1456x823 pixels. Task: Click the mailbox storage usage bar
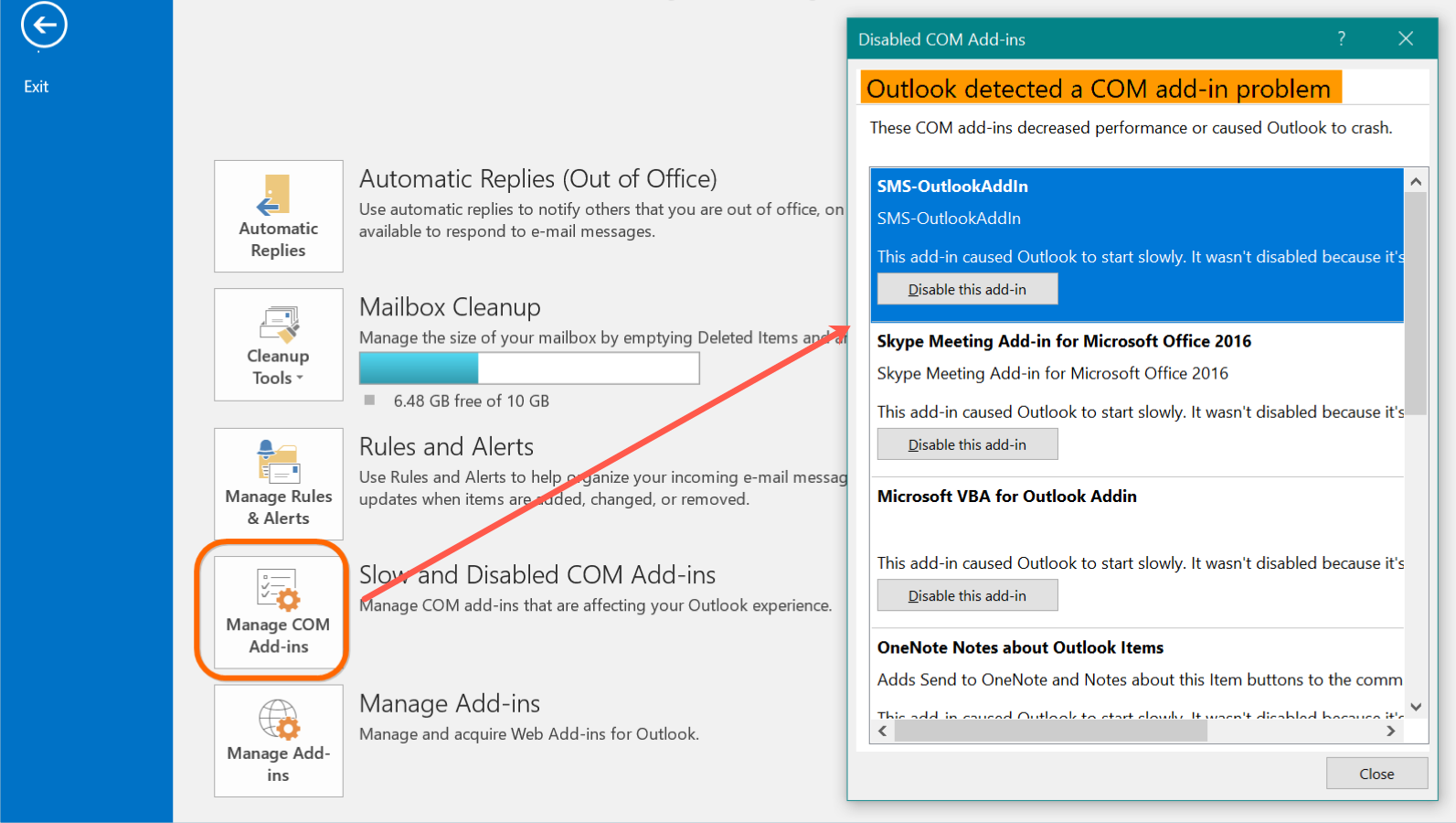coord(528,369)
